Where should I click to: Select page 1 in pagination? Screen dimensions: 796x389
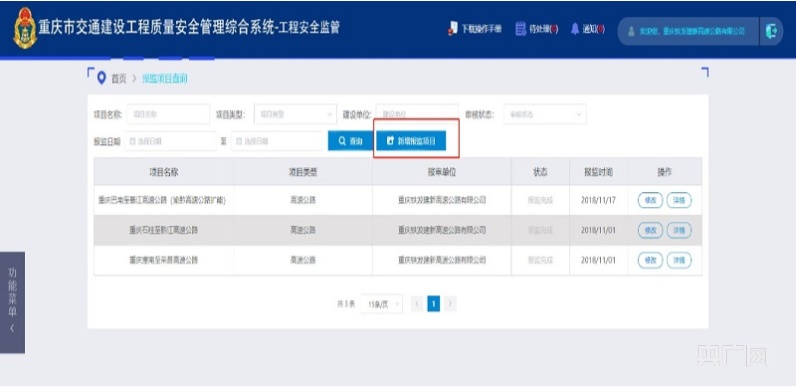(434, 304)
